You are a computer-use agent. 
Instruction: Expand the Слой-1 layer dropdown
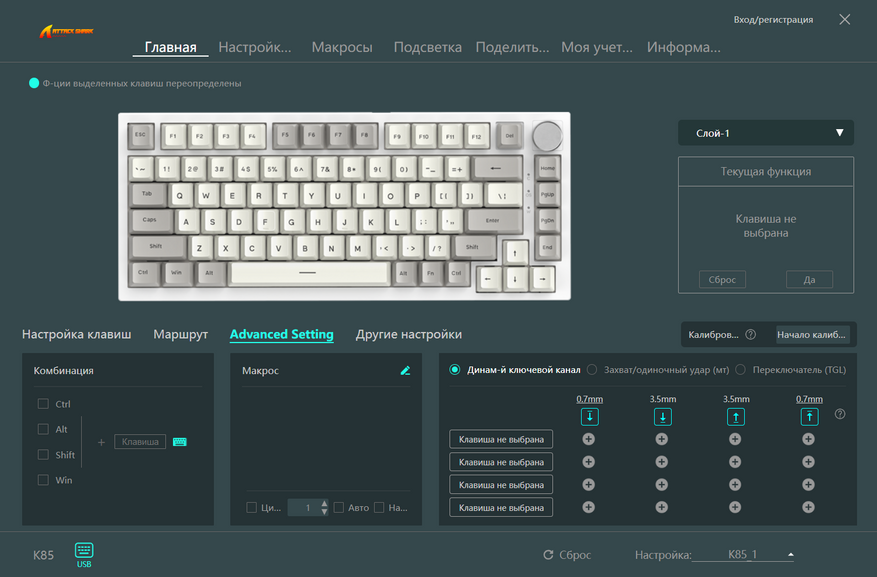tap(766, 133)
